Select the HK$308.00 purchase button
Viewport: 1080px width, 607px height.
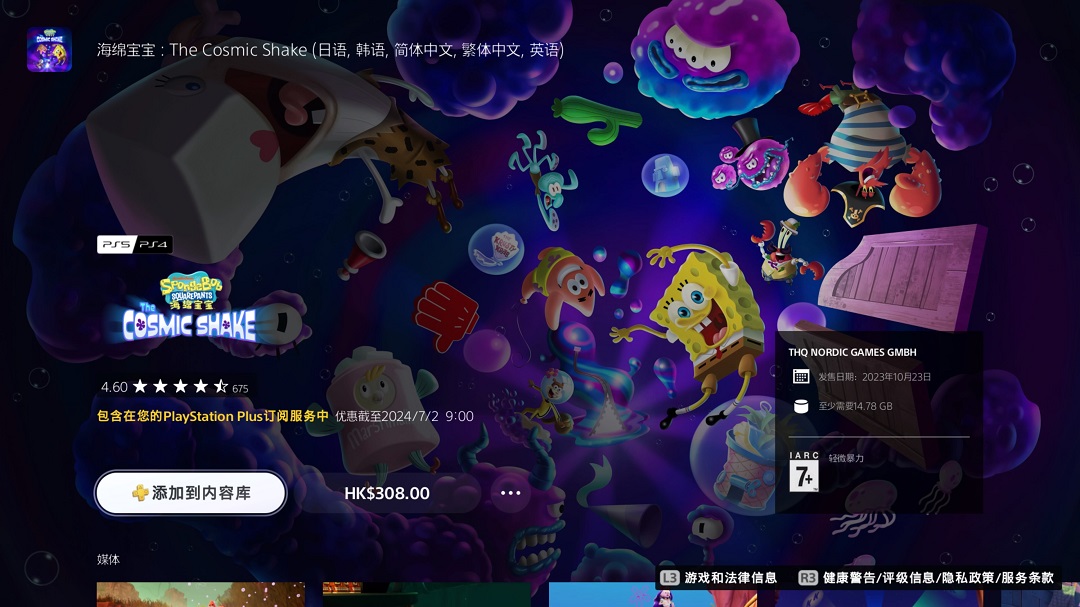(387, 493)
